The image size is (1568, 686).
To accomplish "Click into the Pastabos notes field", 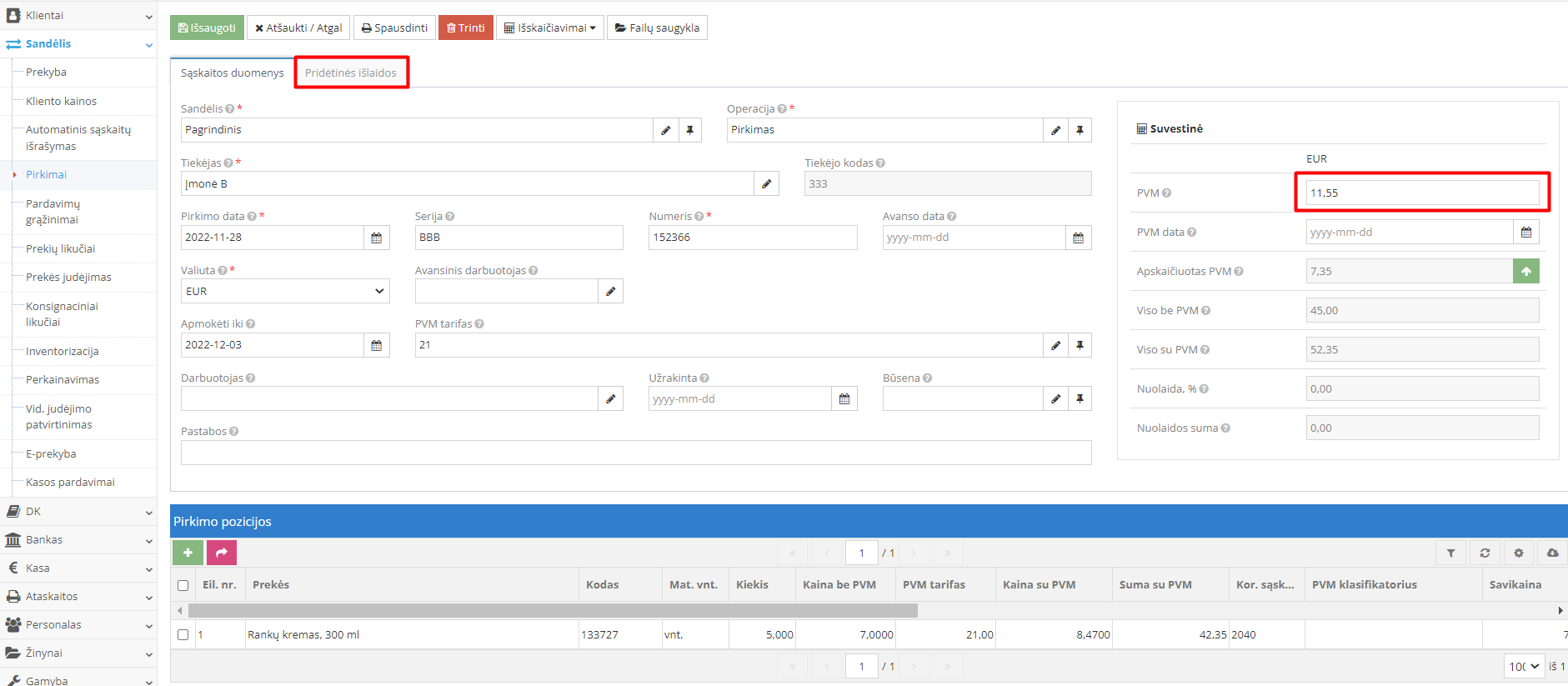I will 635,453.
